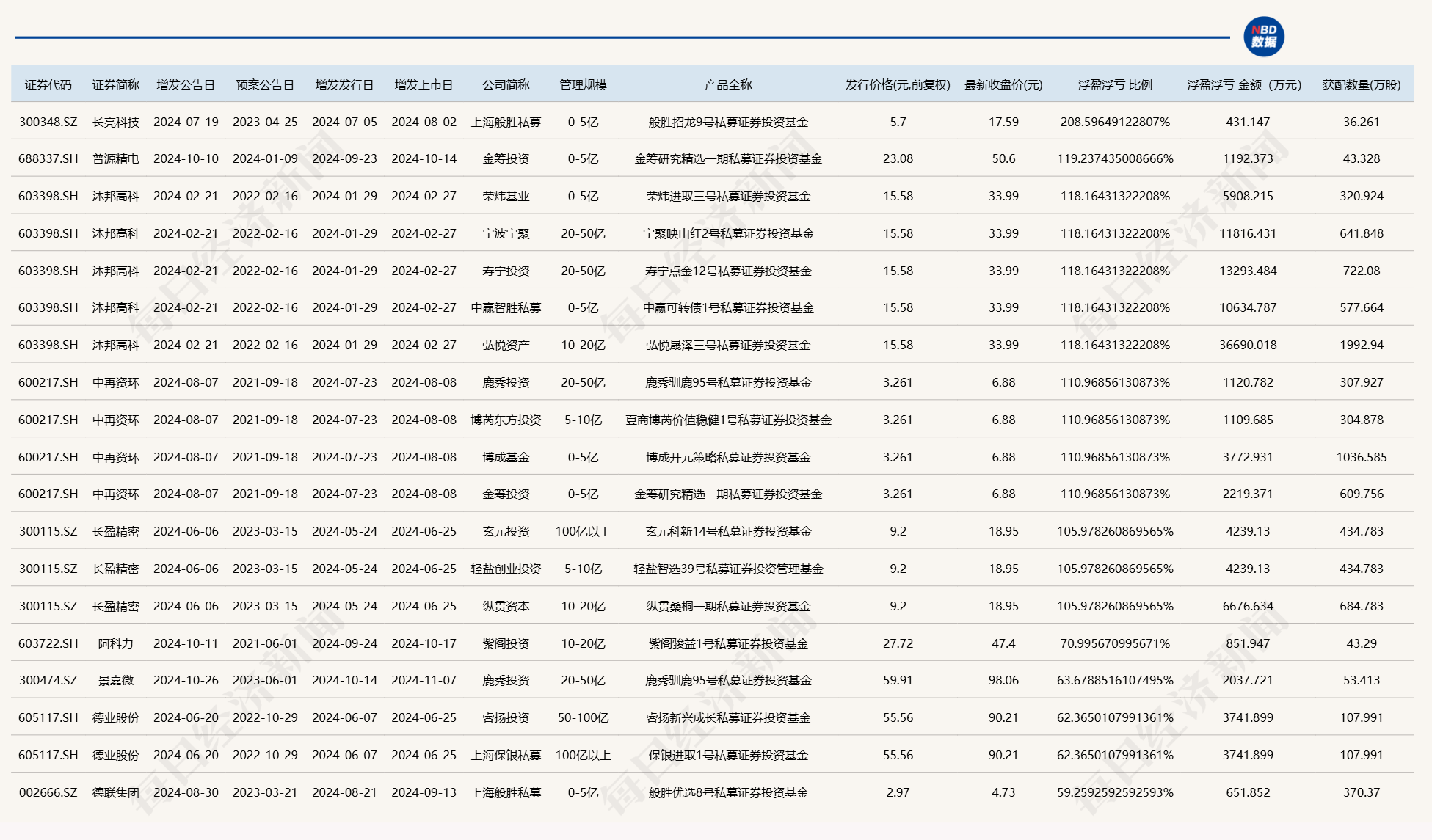
Task: Select the 德联集团 name cell
Action: click(x=116, y=792)
